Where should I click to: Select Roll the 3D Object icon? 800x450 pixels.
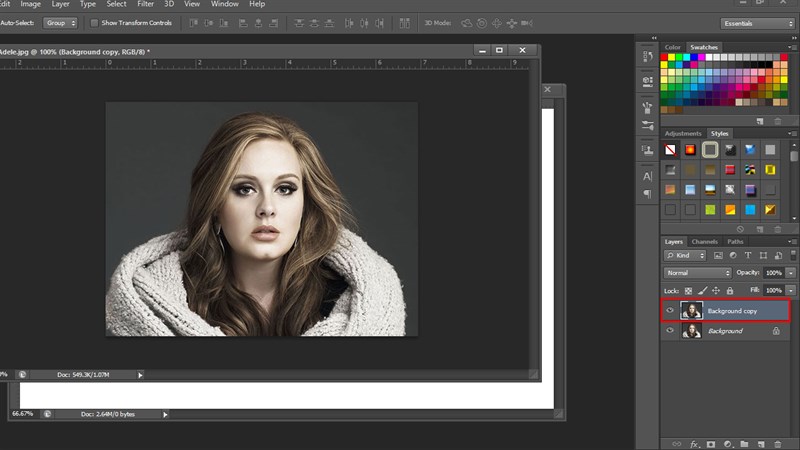click(482, 23)
